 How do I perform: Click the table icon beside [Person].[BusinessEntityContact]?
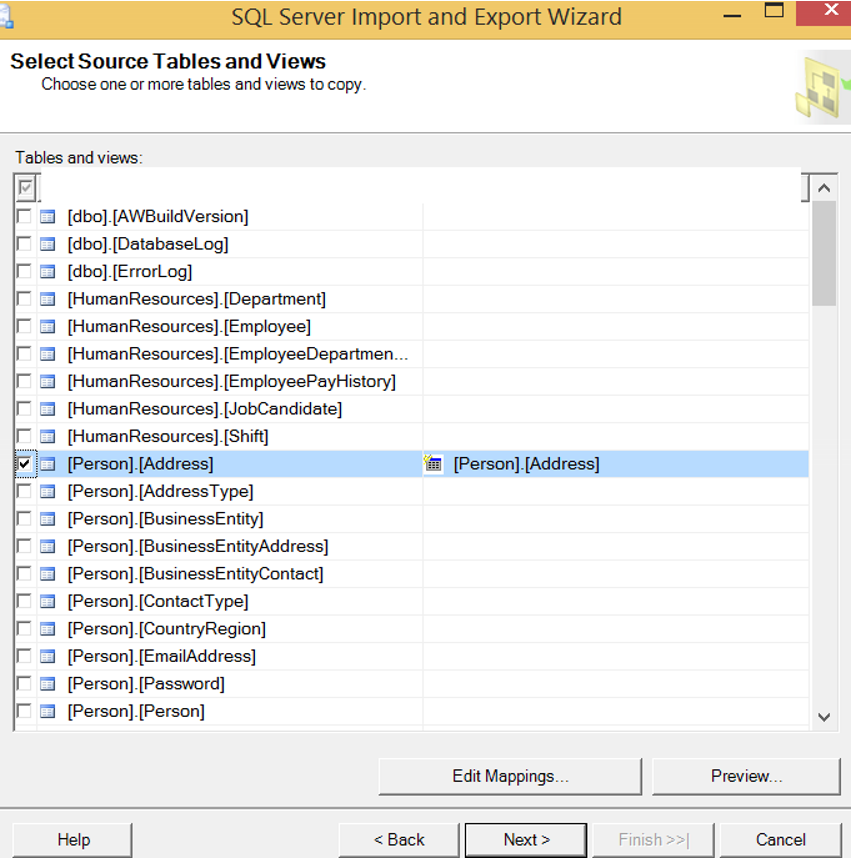(48, 574)
